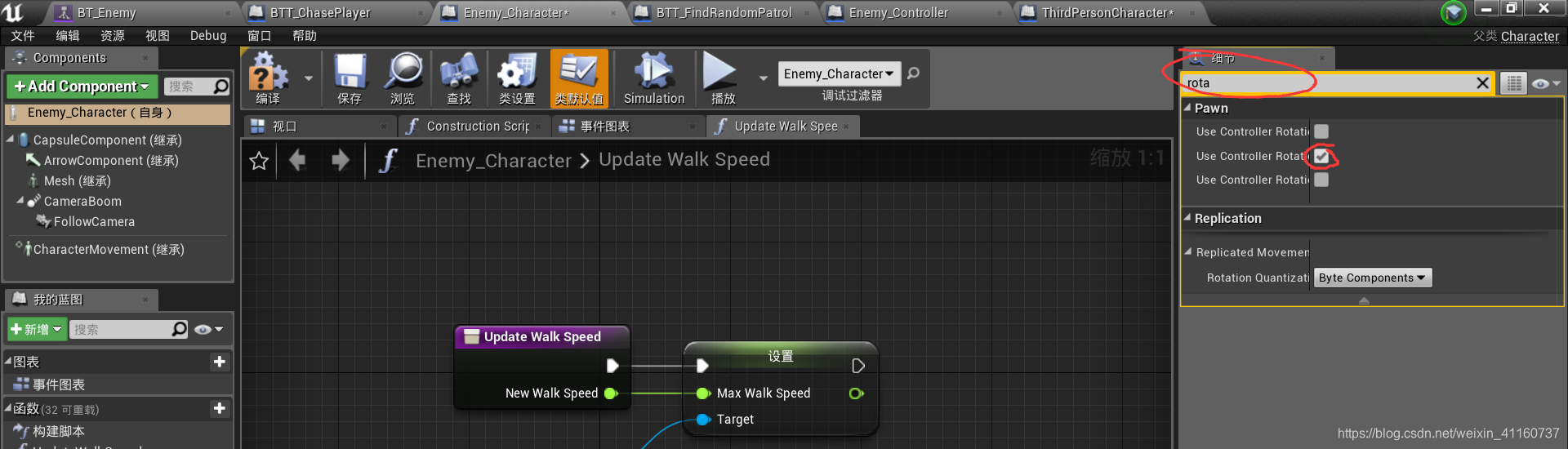This screenshot has height=449, width=1568.
Task: Add a new function with plus icon
Action: [220, 408]
